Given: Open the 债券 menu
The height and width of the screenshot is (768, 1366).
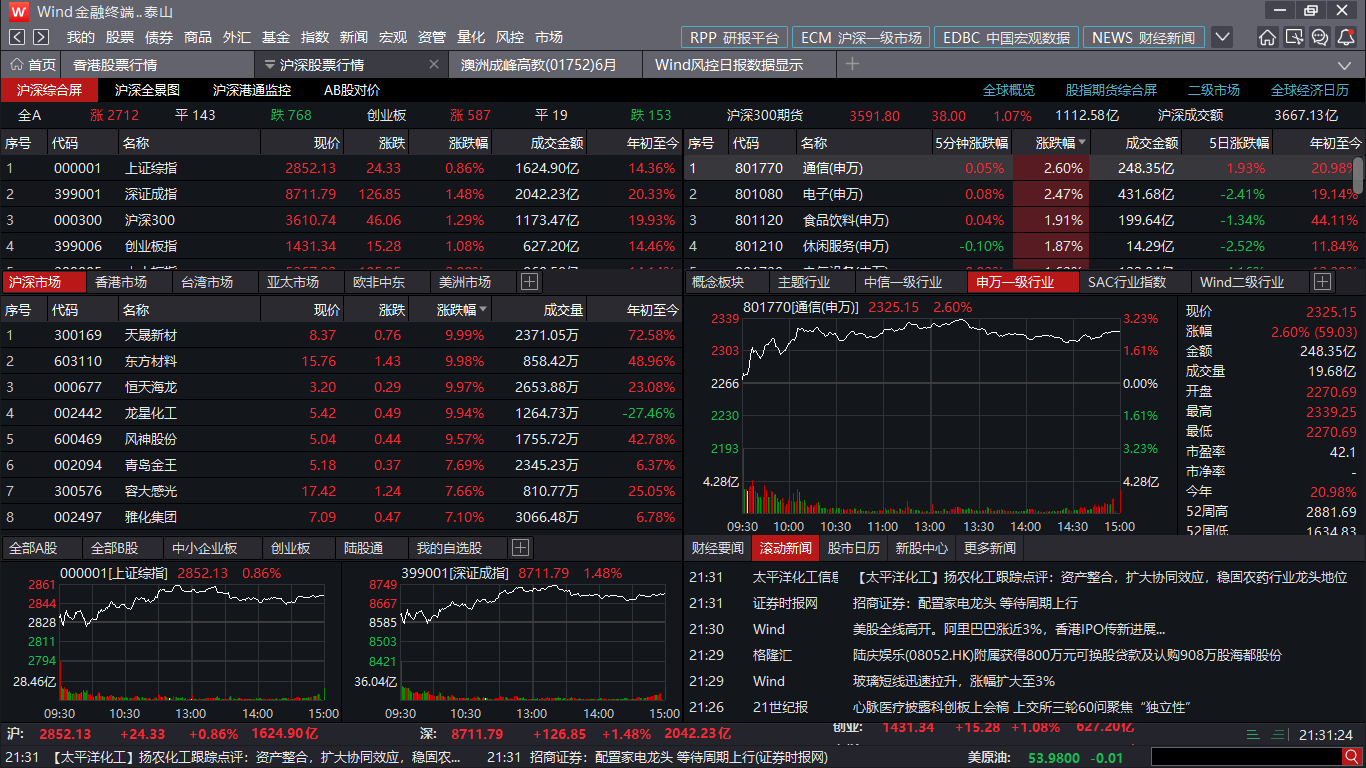Looking at the screenshot, I should (x=159, y=37).
